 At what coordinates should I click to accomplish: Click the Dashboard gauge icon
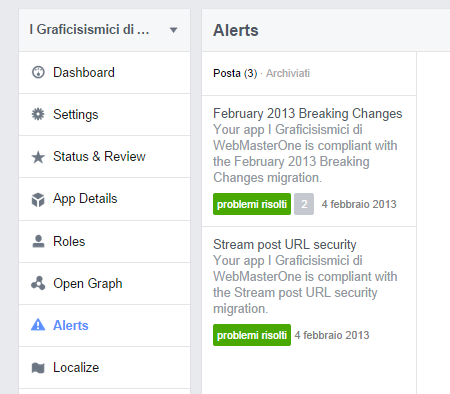point(38,72)
